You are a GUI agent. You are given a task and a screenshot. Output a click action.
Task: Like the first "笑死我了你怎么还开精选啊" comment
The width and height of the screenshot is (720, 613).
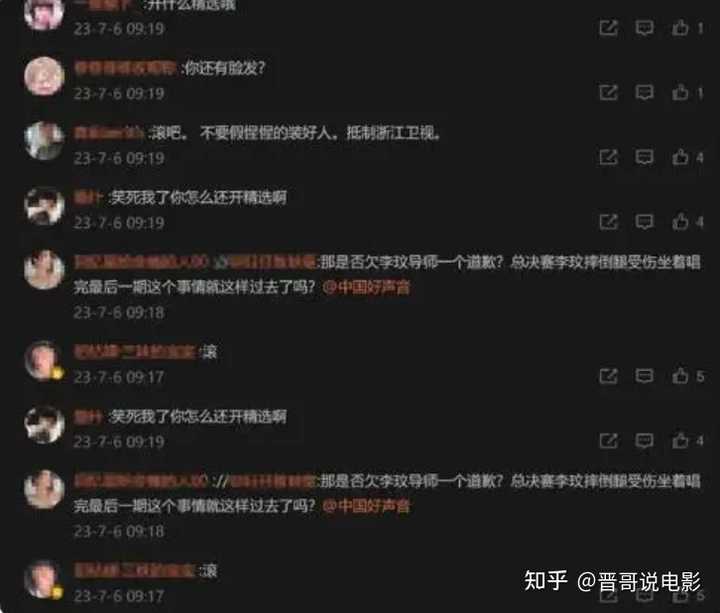pos(680,222)
